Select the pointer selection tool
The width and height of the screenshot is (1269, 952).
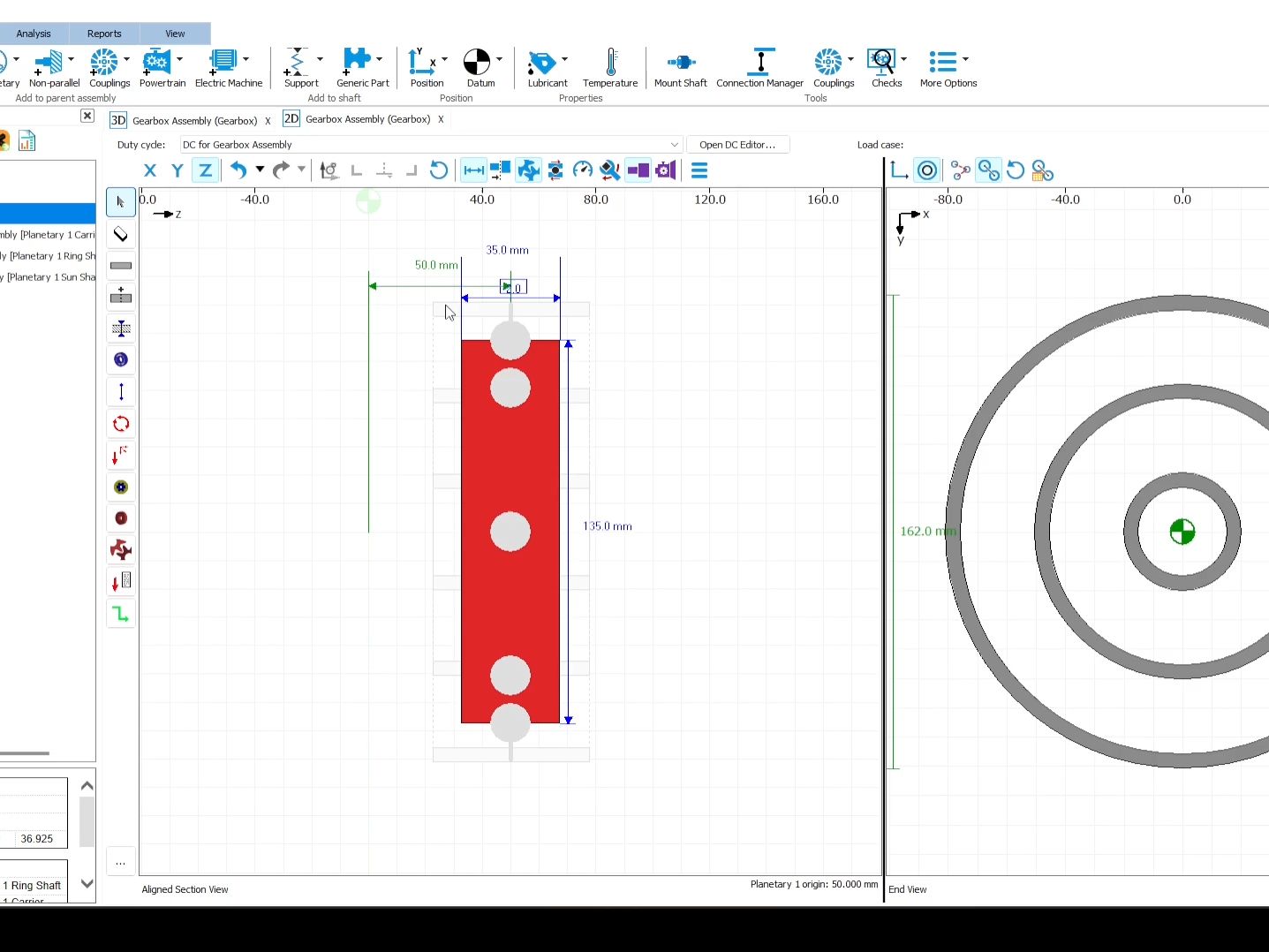121,202
